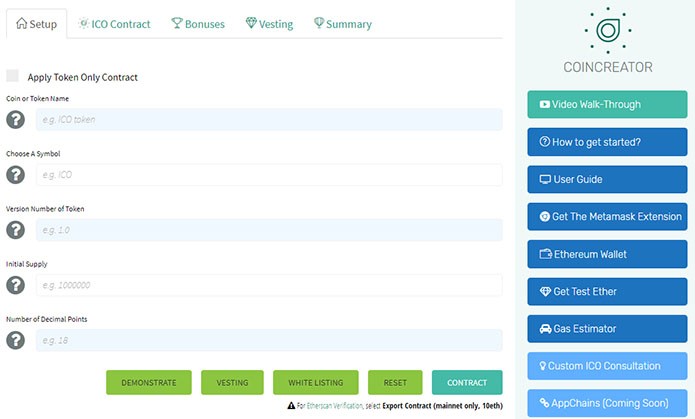Image resolution: width=695 pixels, height=419 pixels.
Task: Enable the Apply Token Only Contract checkbox
Action: (13, 76)
